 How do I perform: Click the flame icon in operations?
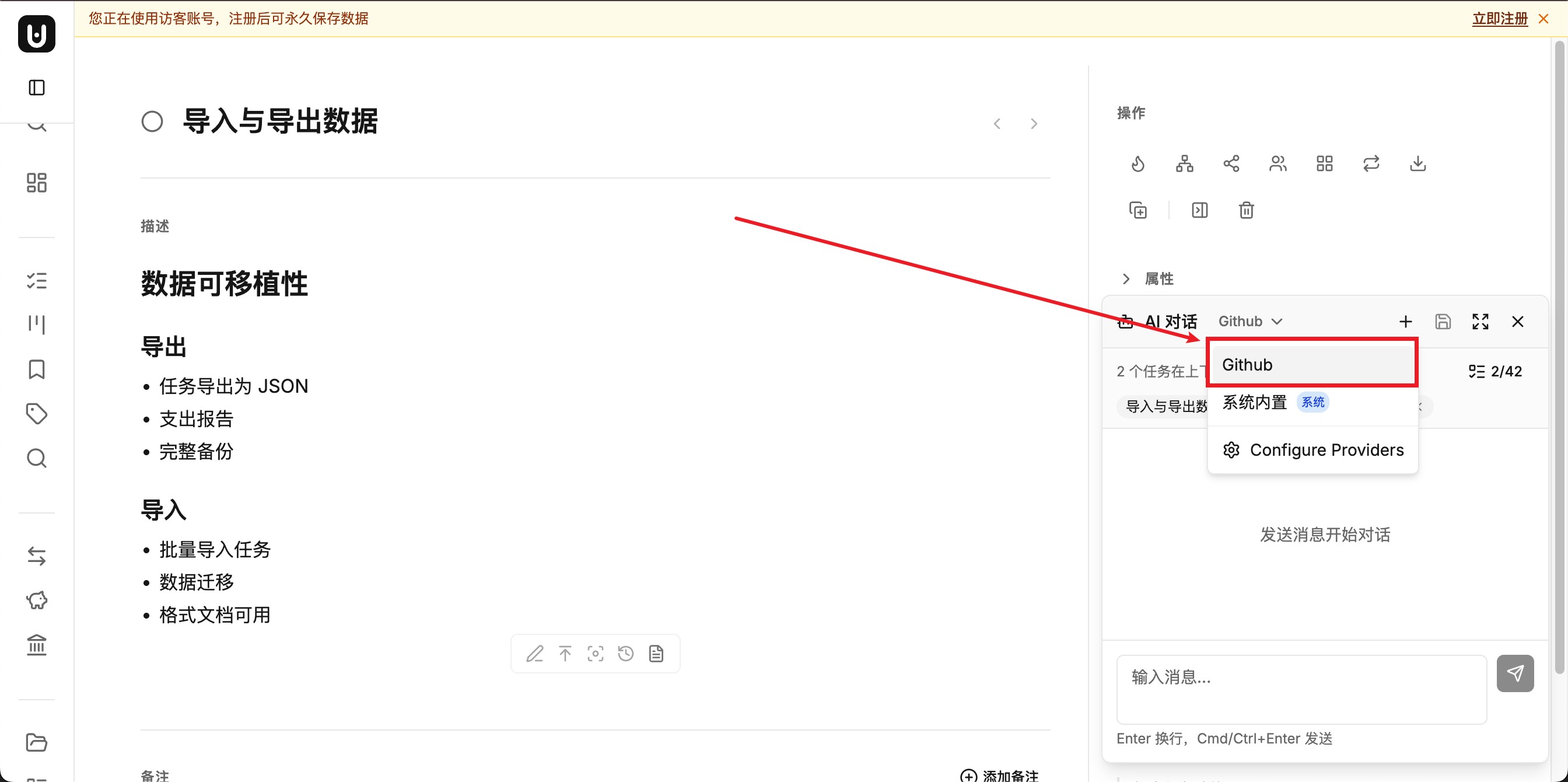[x=1137, y=163]
